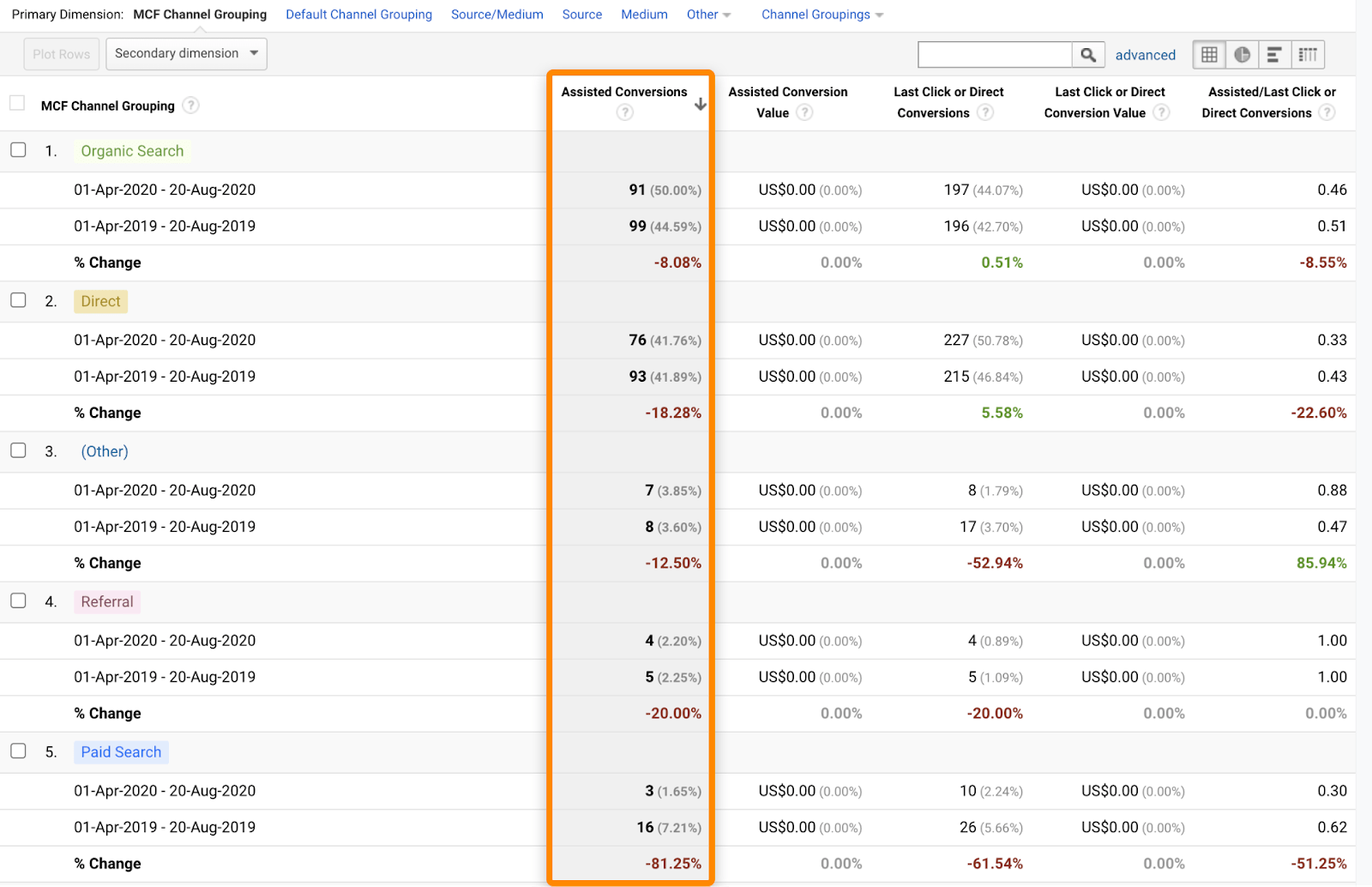Image resolution: width=1372 pixels, height=887 pixels.
Task: Click the search magnifier icon
Action: pos(1087,55)
